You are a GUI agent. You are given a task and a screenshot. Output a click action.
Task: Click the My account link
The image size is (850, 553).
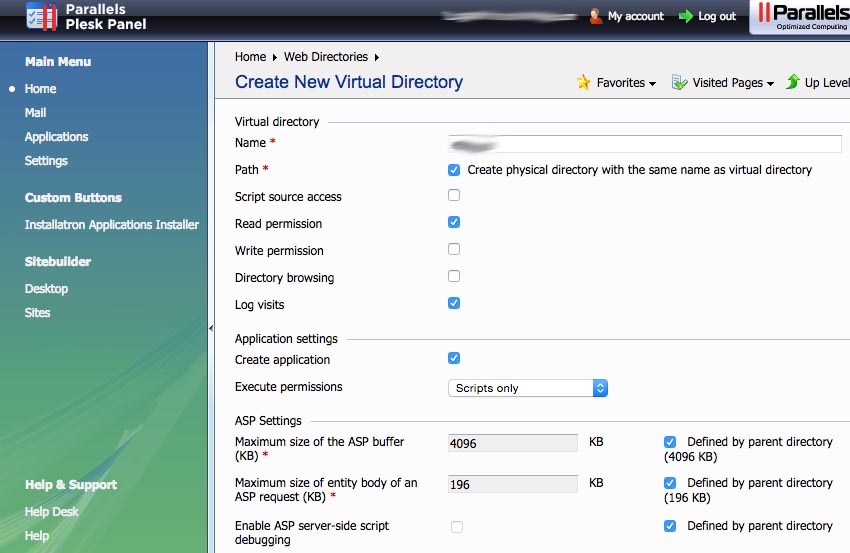pos(636,16)
